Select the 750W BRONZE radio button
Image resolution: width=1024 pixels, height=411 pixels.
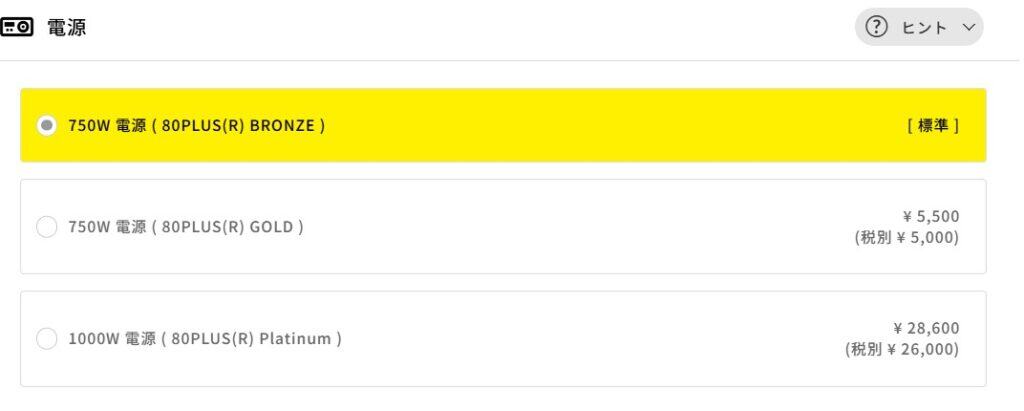[x=46, y=126]
